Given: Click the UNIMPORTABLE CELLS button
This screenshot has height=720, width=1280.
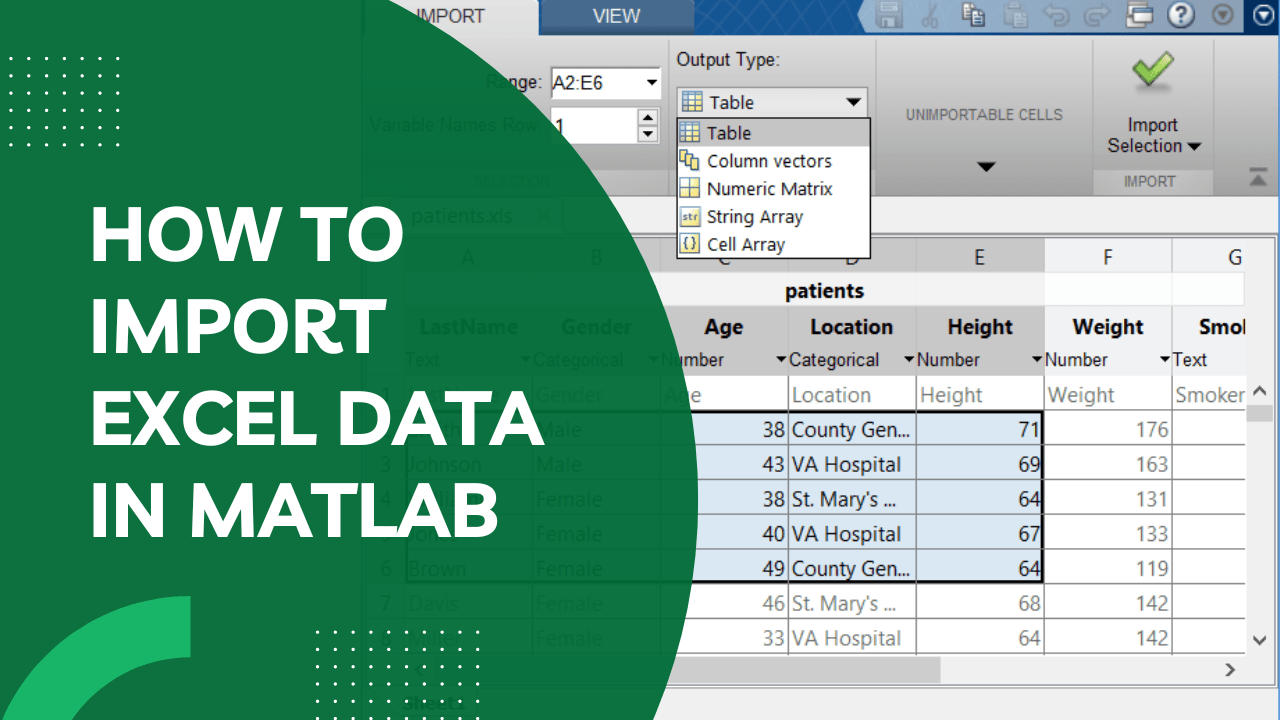Looking at the screenshot, I should click(985, 115).
